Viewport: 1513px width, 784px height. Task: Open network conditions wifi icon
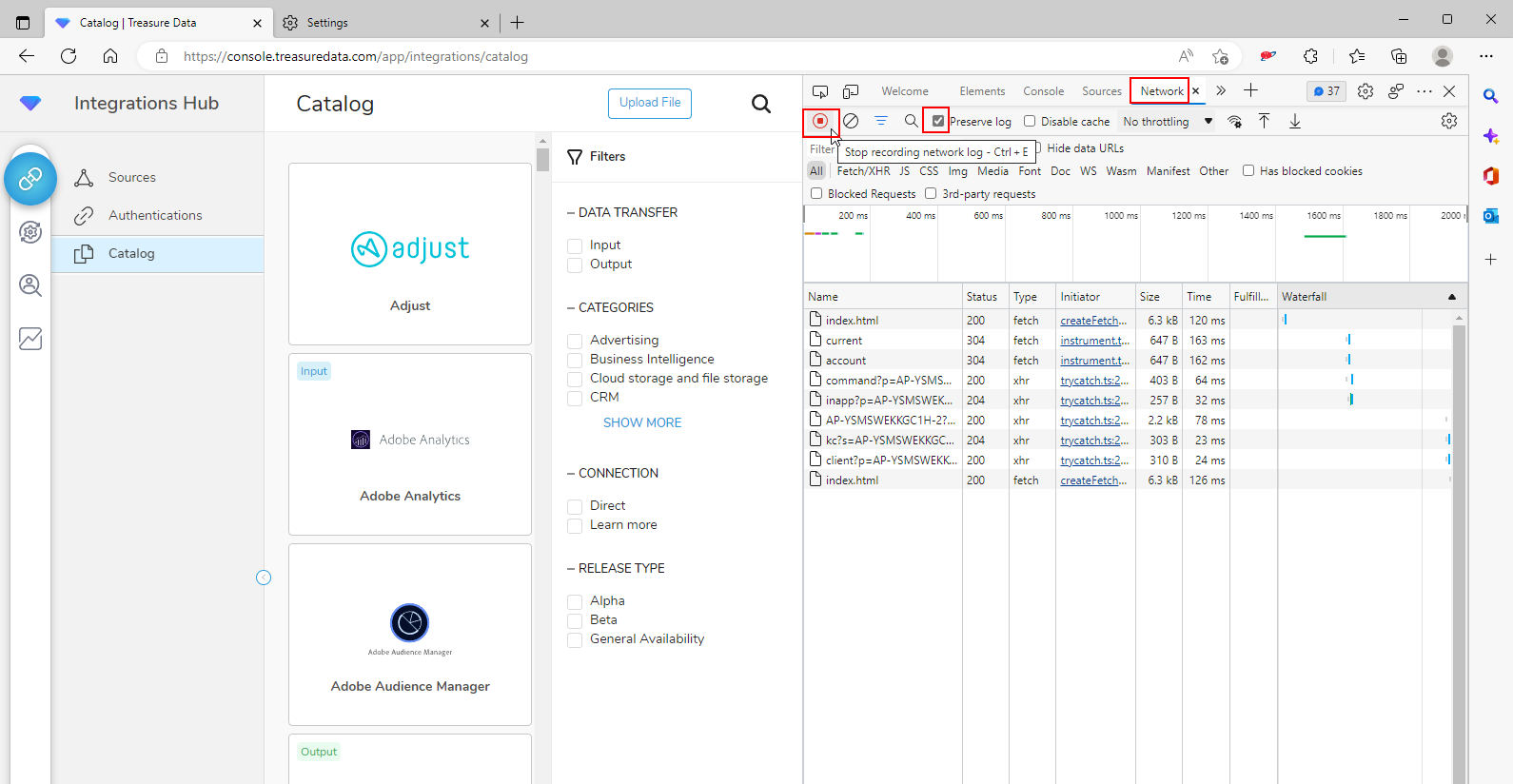[x=1234, y=121]
